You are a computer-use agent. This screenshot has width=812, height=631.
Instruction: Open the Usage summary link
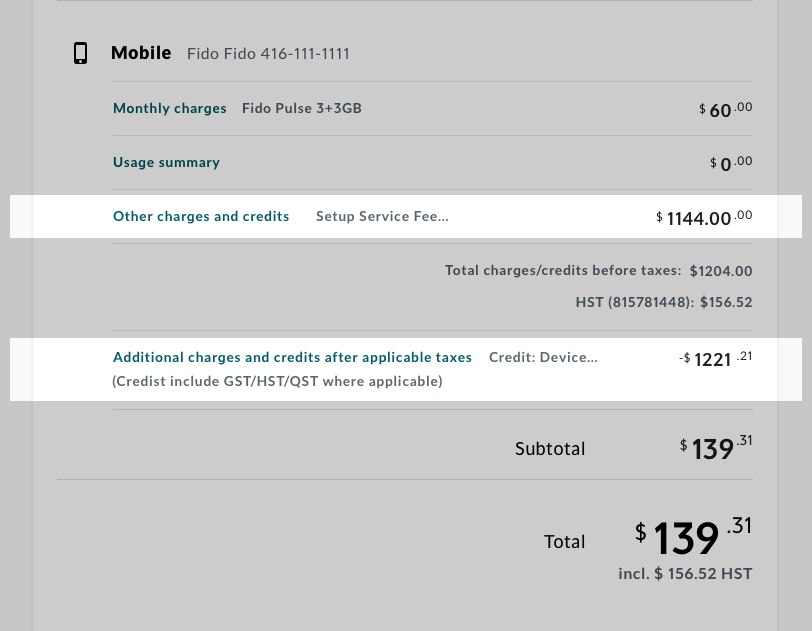click(x=166, y=162)
